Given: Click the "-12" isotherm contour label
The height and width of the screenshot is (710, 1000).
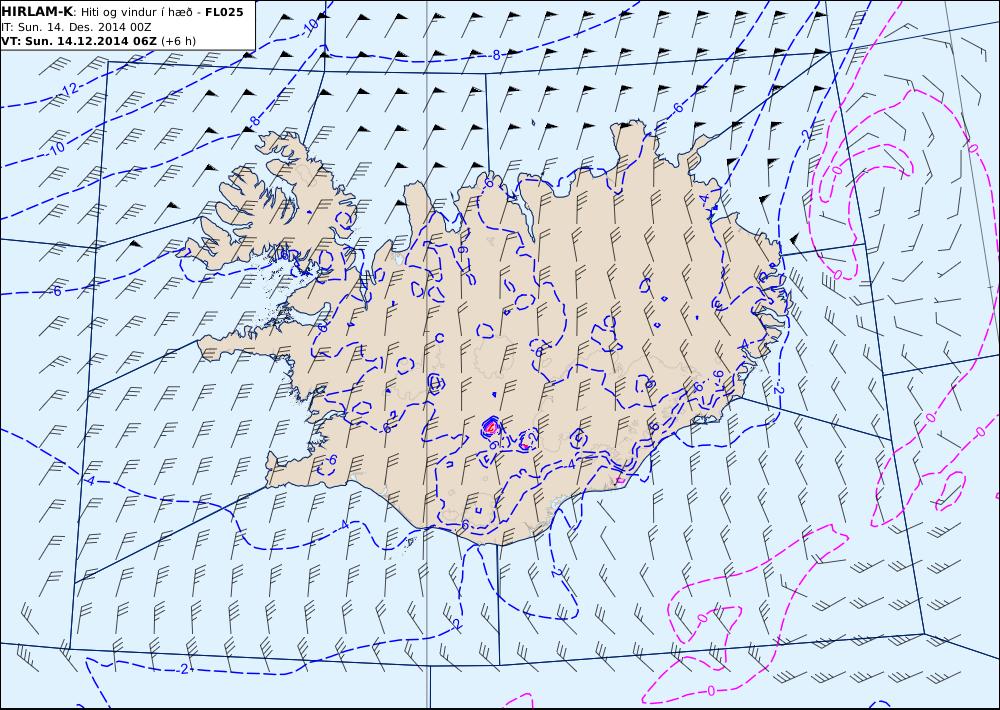Looking at the screenshot, I should 70,90.
